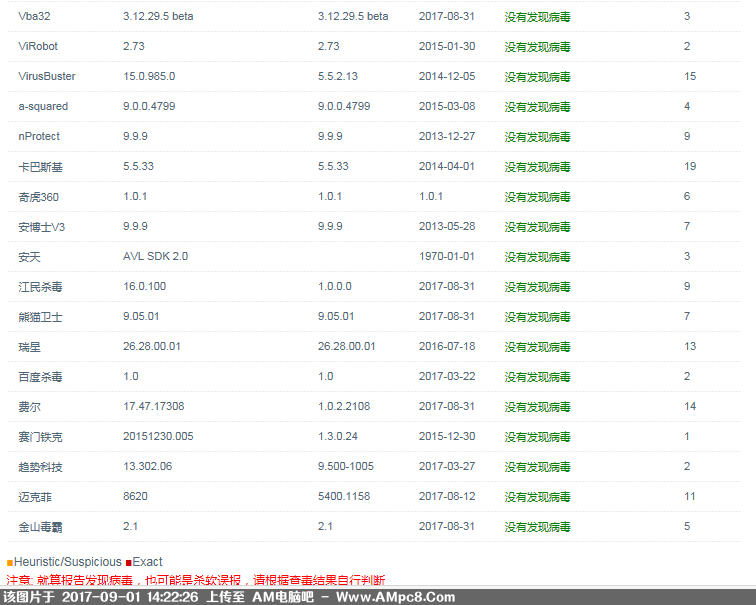The width and height of the screenshot is (756, 605).
Task: Select engine version 1.0.2.2108 of 费尔
Action: click(344, 406)
